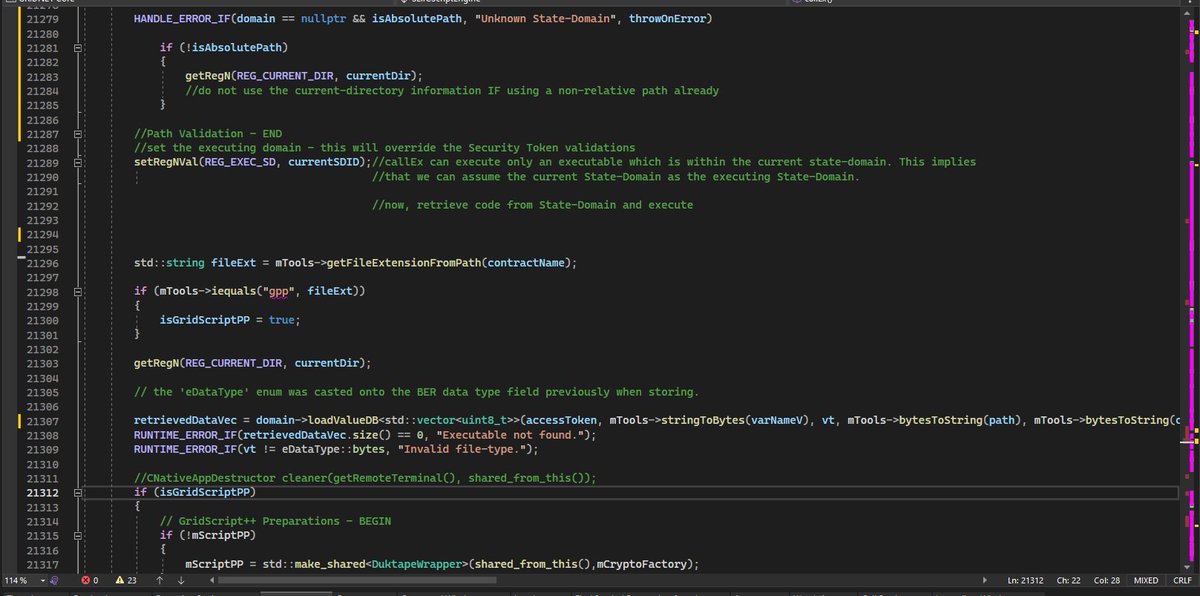Go to previous issue with up arrow

coord(160,580)
